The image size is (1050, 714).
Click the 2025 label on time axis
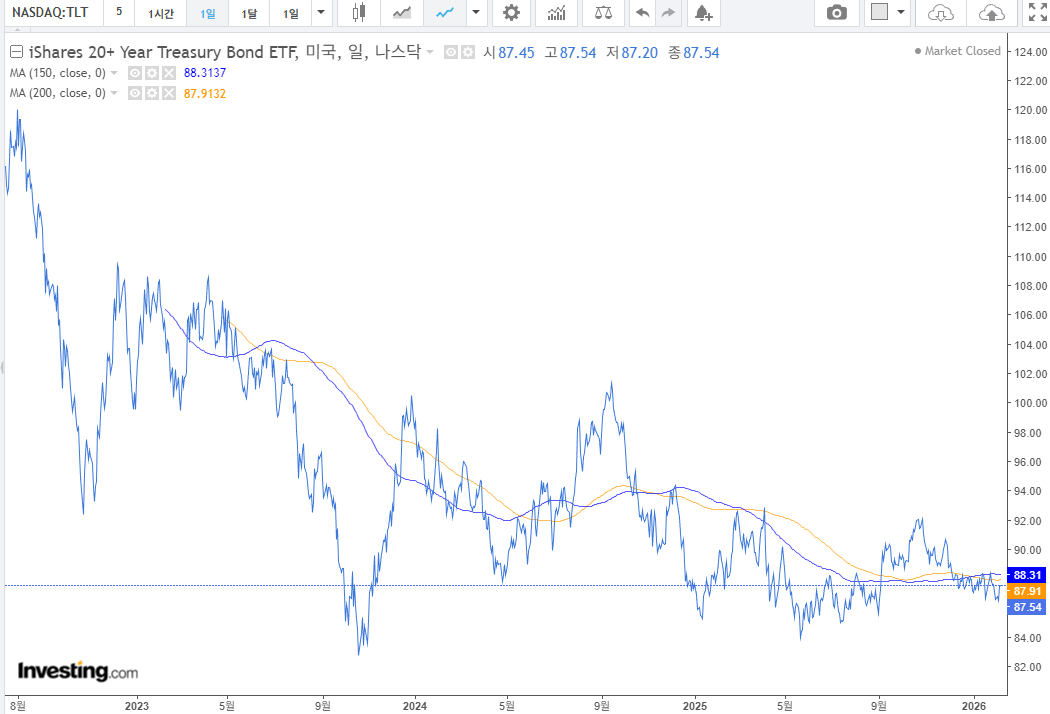coord(694,706)
